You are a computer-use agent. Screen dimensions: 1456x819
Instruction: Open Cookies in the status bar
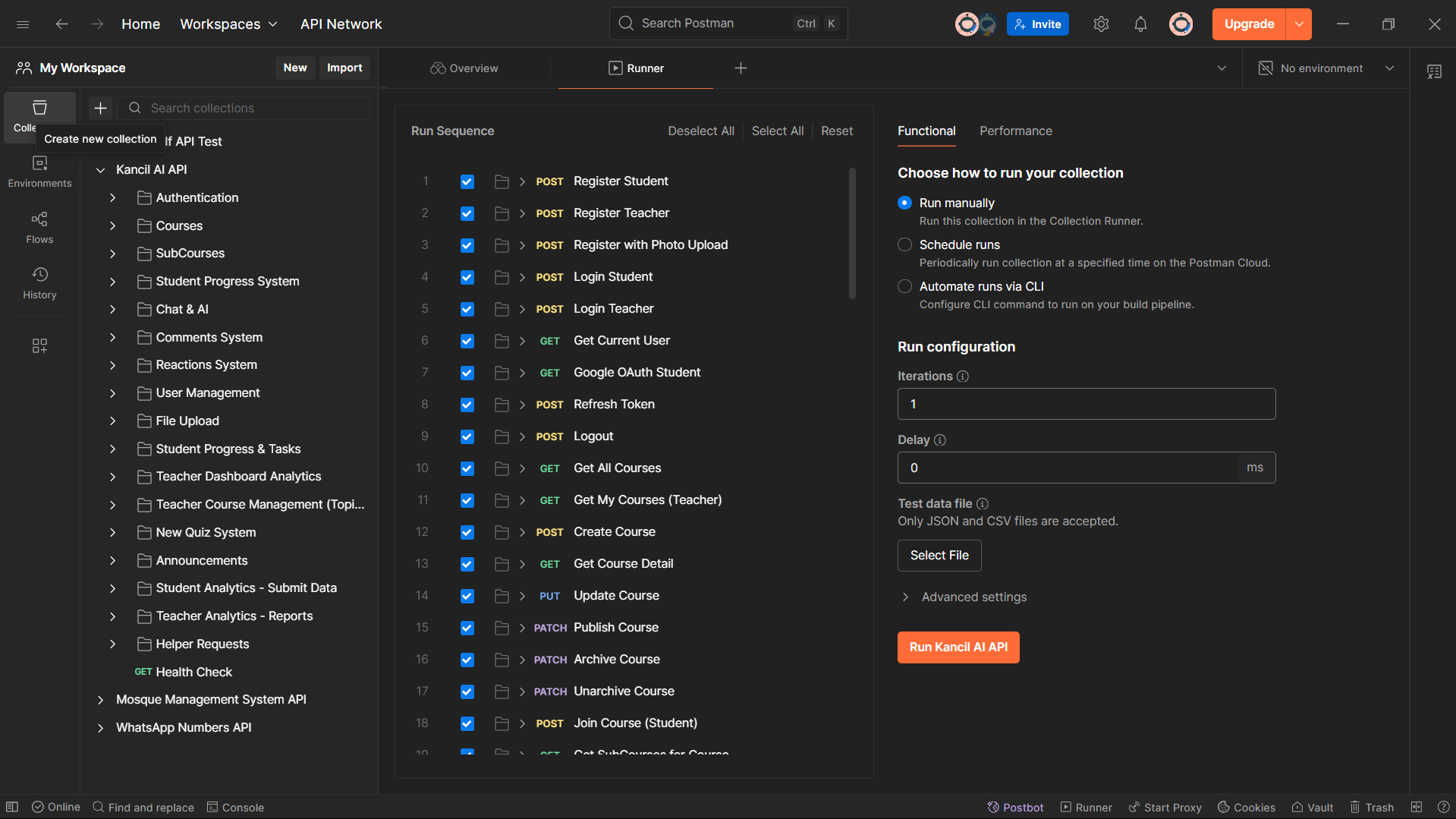[x=1247, y=808]
